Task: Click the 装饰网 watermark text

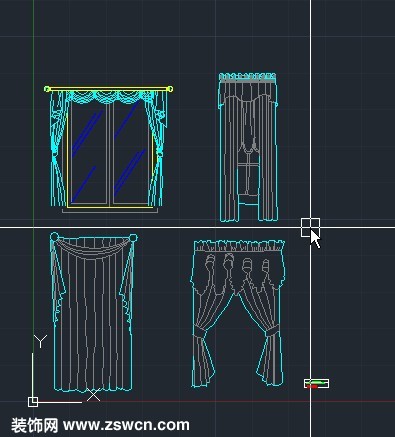Action: pyautogui.click(x=34, y=425)
